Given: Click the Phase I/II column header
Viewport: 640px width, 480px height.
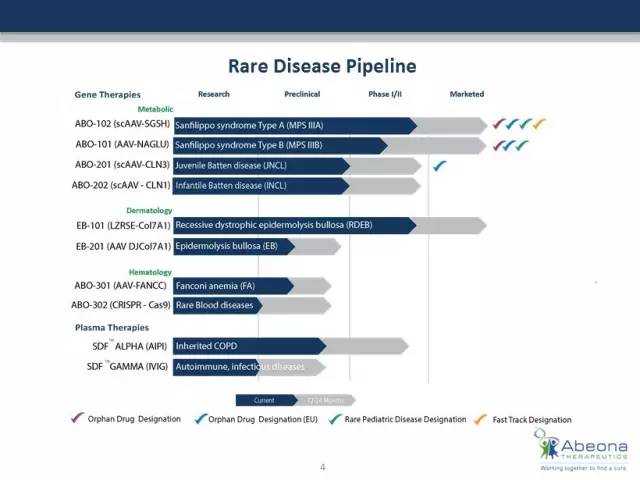Looking at the screenshot, I should [x=385, y=94].
